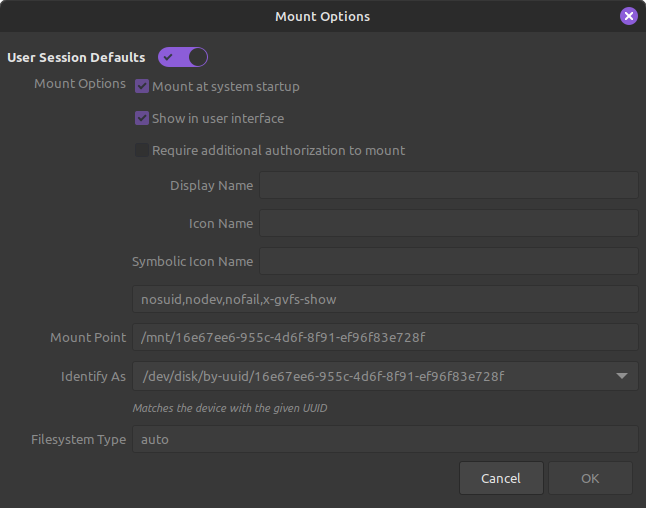Click the Mount Options title bar

click(322, 16)
